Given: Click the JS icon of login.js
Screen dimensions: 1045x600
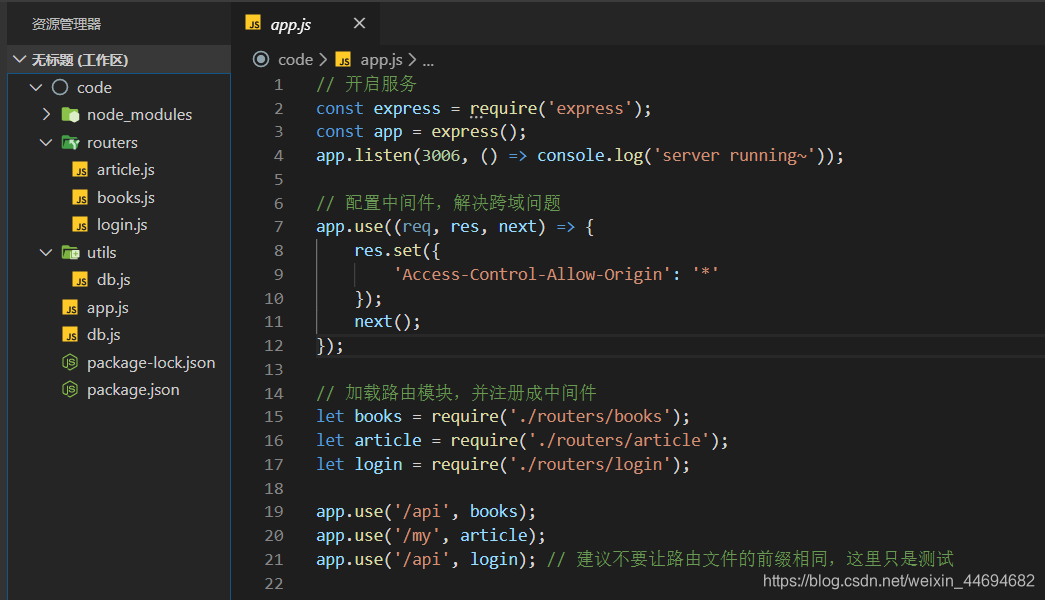Looking at the screenshot, I should click(80, 225).
